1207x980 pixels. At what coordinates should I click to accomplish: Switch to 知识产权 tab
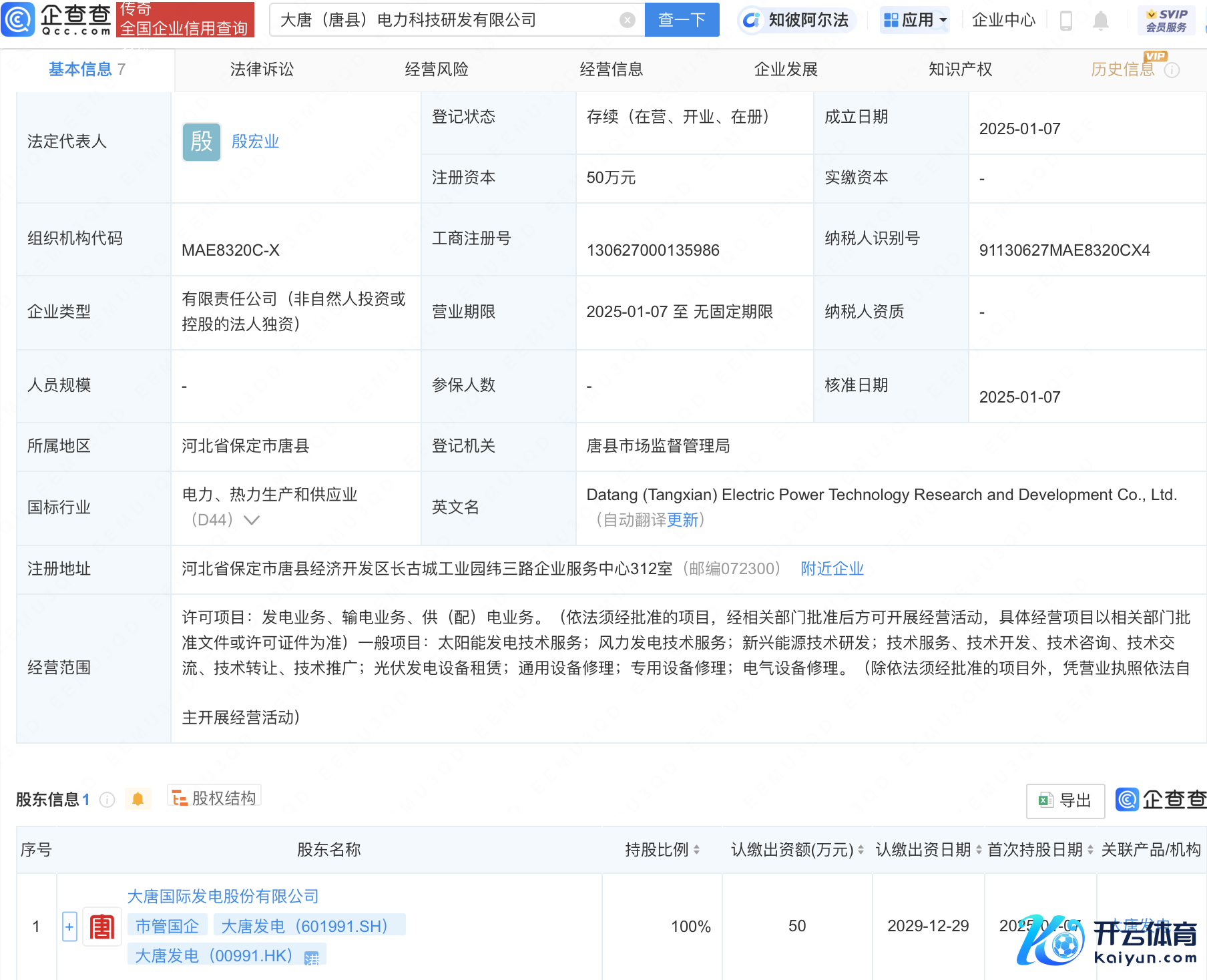pyautogui.click(x=960, y=69)
